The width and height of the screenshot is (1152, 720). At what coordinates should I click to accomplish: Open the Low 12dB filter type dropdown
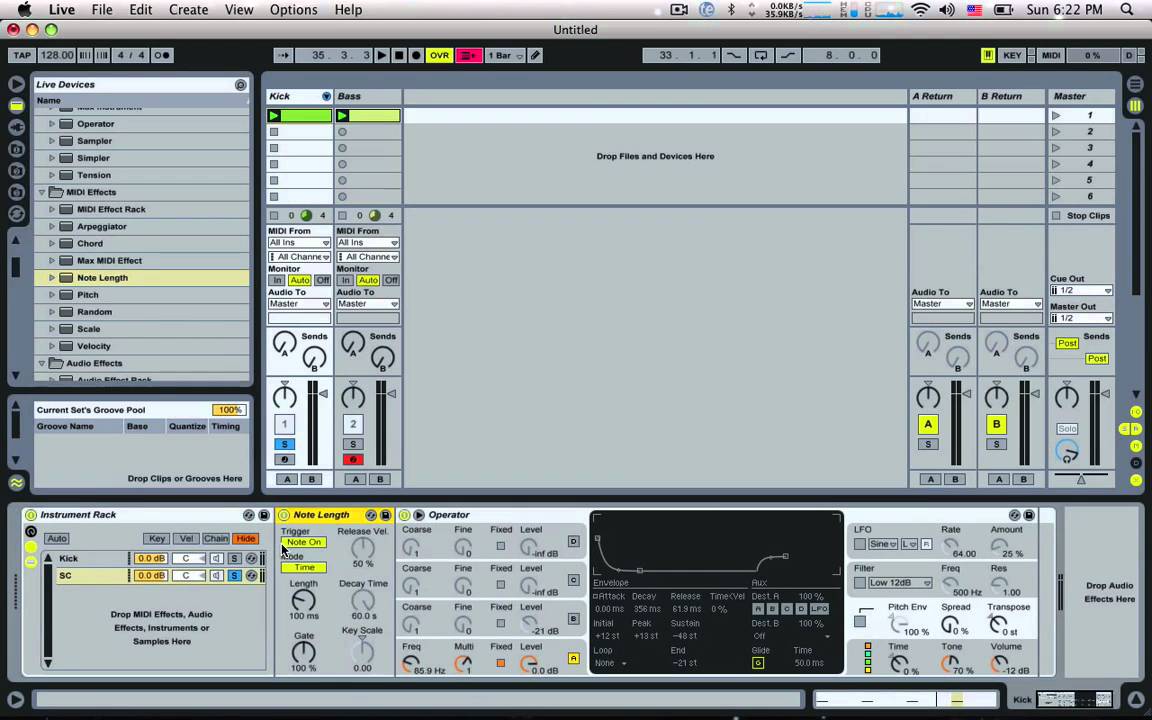pyautogui.click(x=900, y=583)
